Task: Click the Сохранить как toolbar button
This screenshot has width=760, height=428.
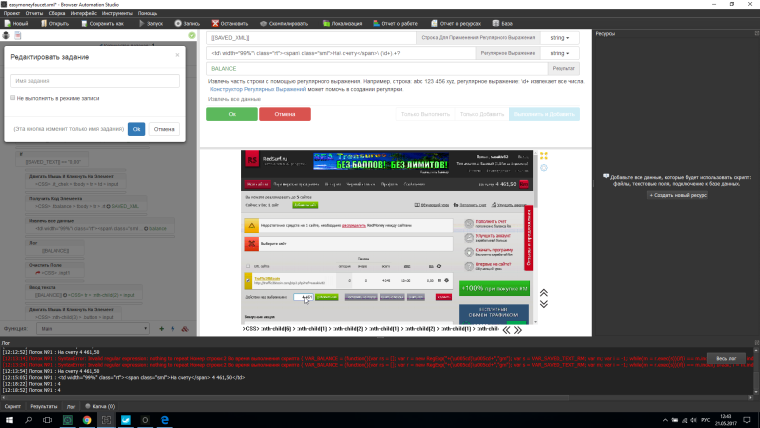Action: pyautogui.click(x=104, y=22)
